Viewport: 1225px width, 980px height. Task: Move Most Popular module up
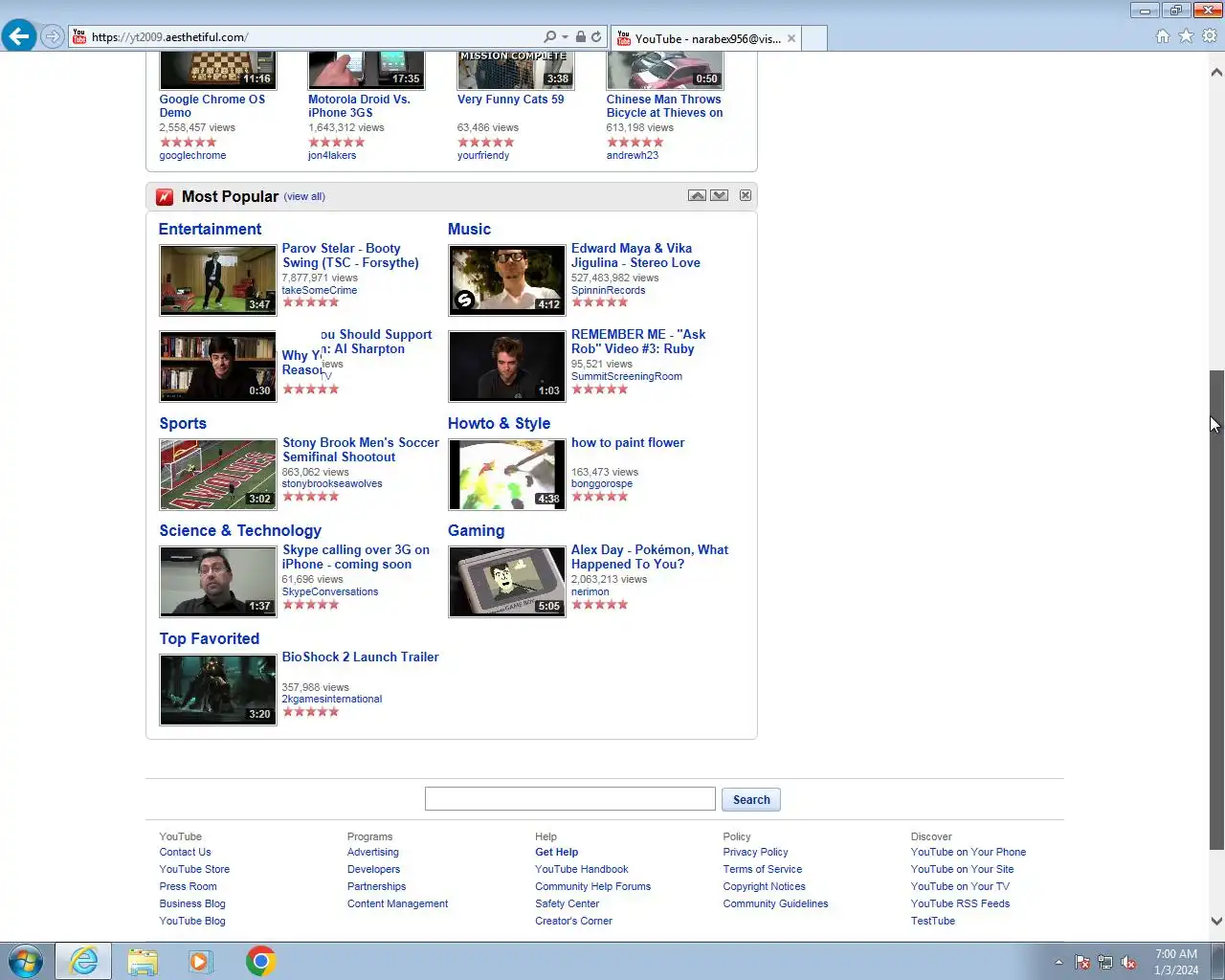(x=697, y=195)
